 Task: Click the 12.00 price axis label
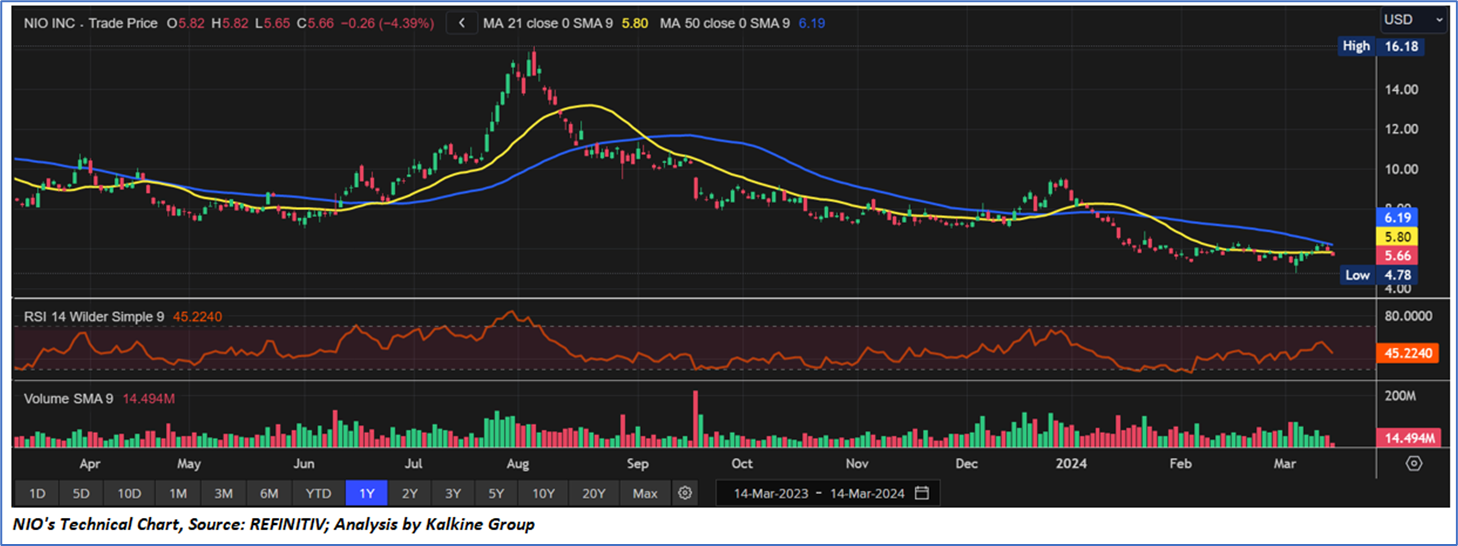[1402, 129]
